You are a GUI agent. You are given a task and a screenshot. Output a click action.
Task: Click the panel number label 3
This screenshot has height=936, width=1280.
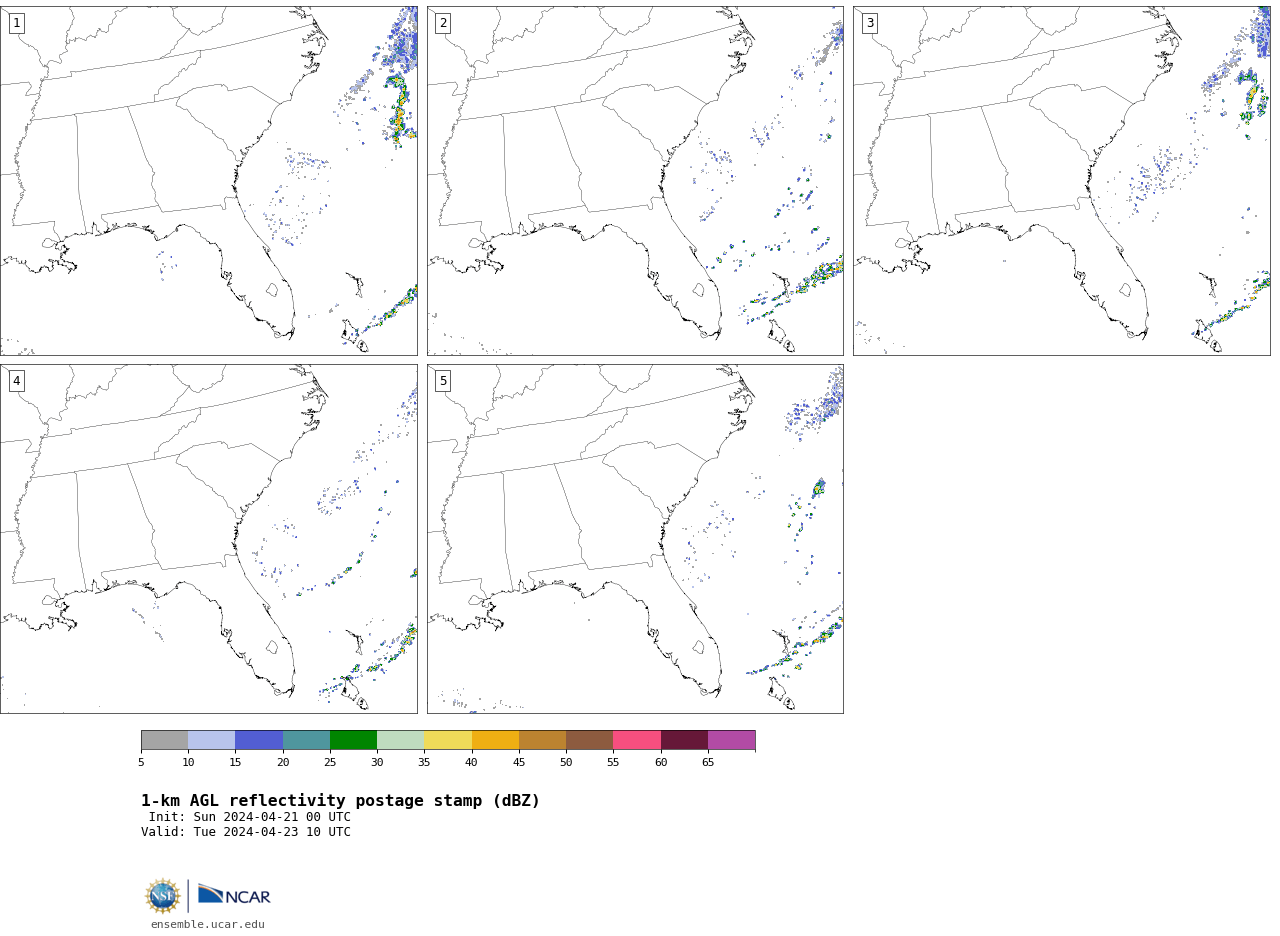click(x=869, y=23)
